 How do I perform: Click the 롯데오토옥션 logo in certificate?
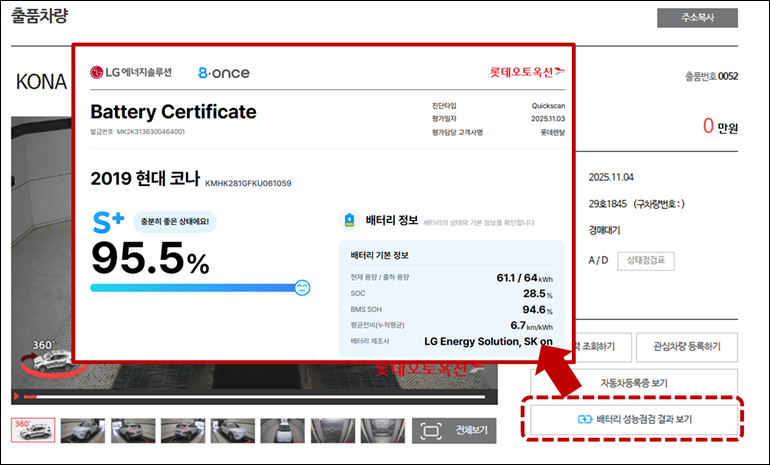point(527,72)
